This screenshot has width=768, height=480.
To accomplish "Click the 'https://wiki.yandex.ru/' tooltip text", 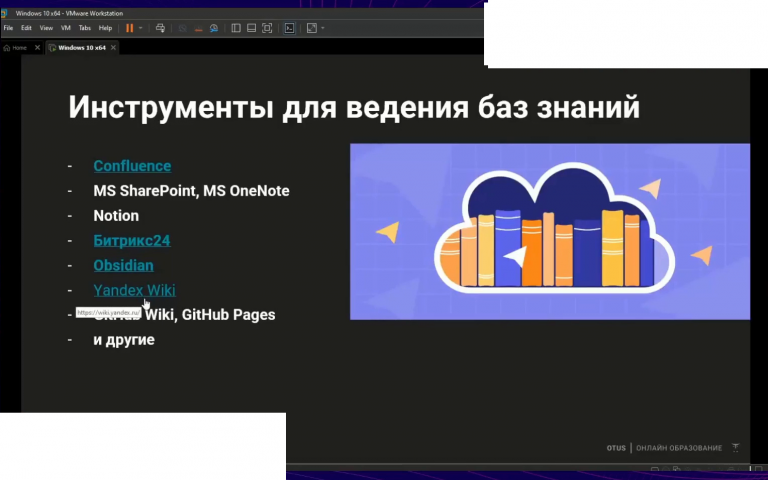I will 108,312.
